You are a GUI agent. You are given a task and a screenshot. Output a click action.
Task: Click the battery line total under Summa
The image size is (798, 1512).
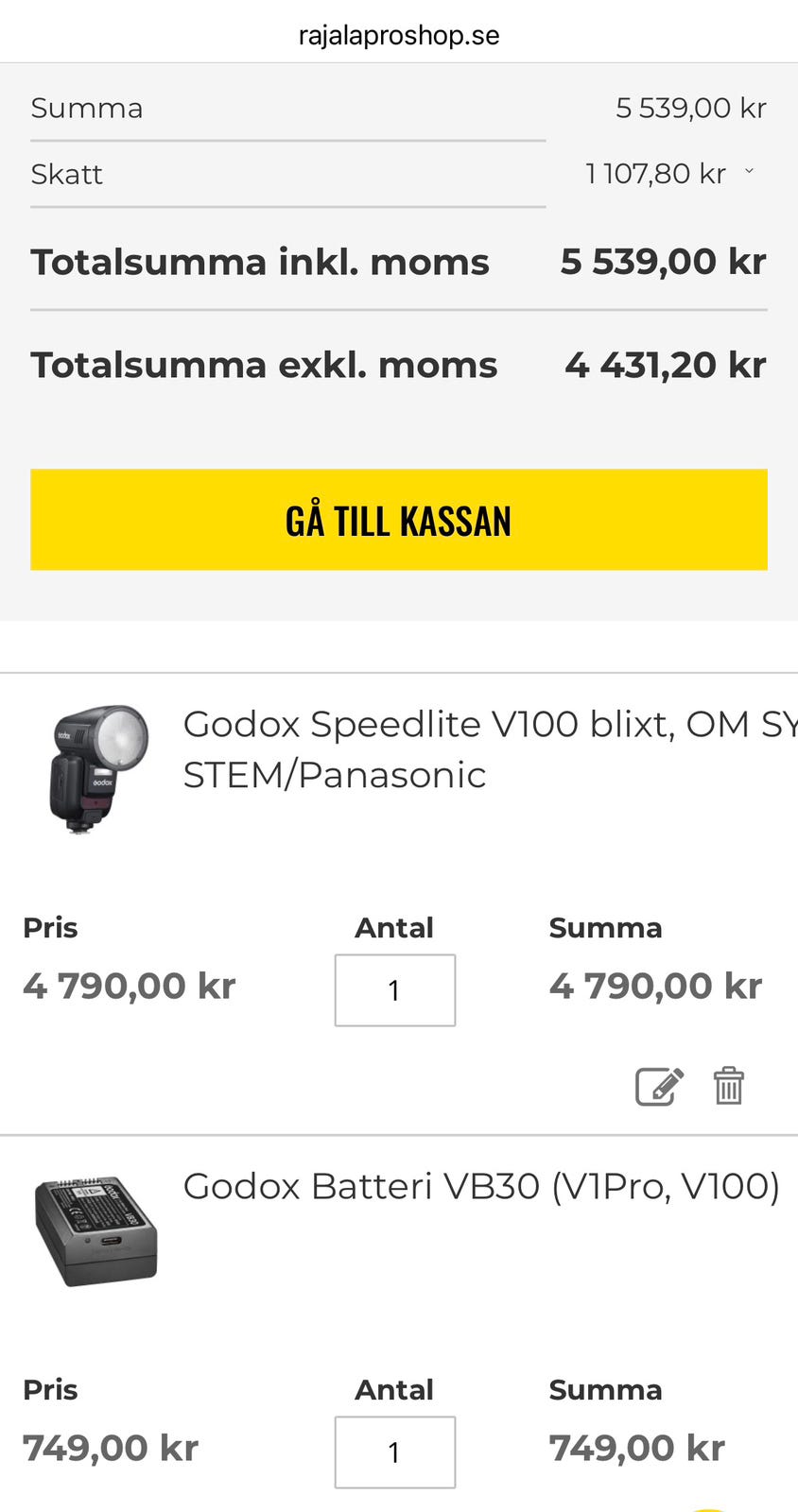(637, 1448)
